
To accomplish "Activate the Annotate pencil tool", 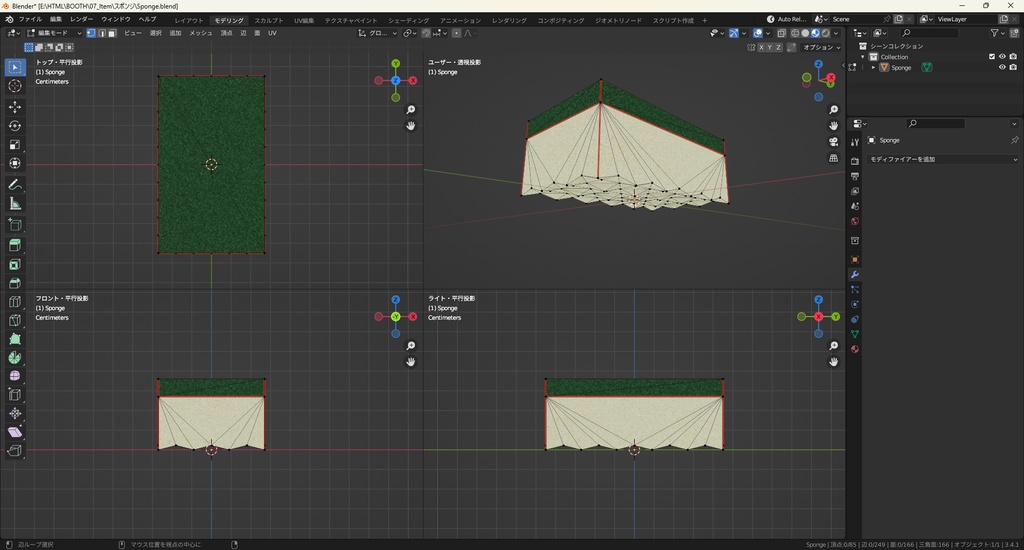I will point(15,184).
